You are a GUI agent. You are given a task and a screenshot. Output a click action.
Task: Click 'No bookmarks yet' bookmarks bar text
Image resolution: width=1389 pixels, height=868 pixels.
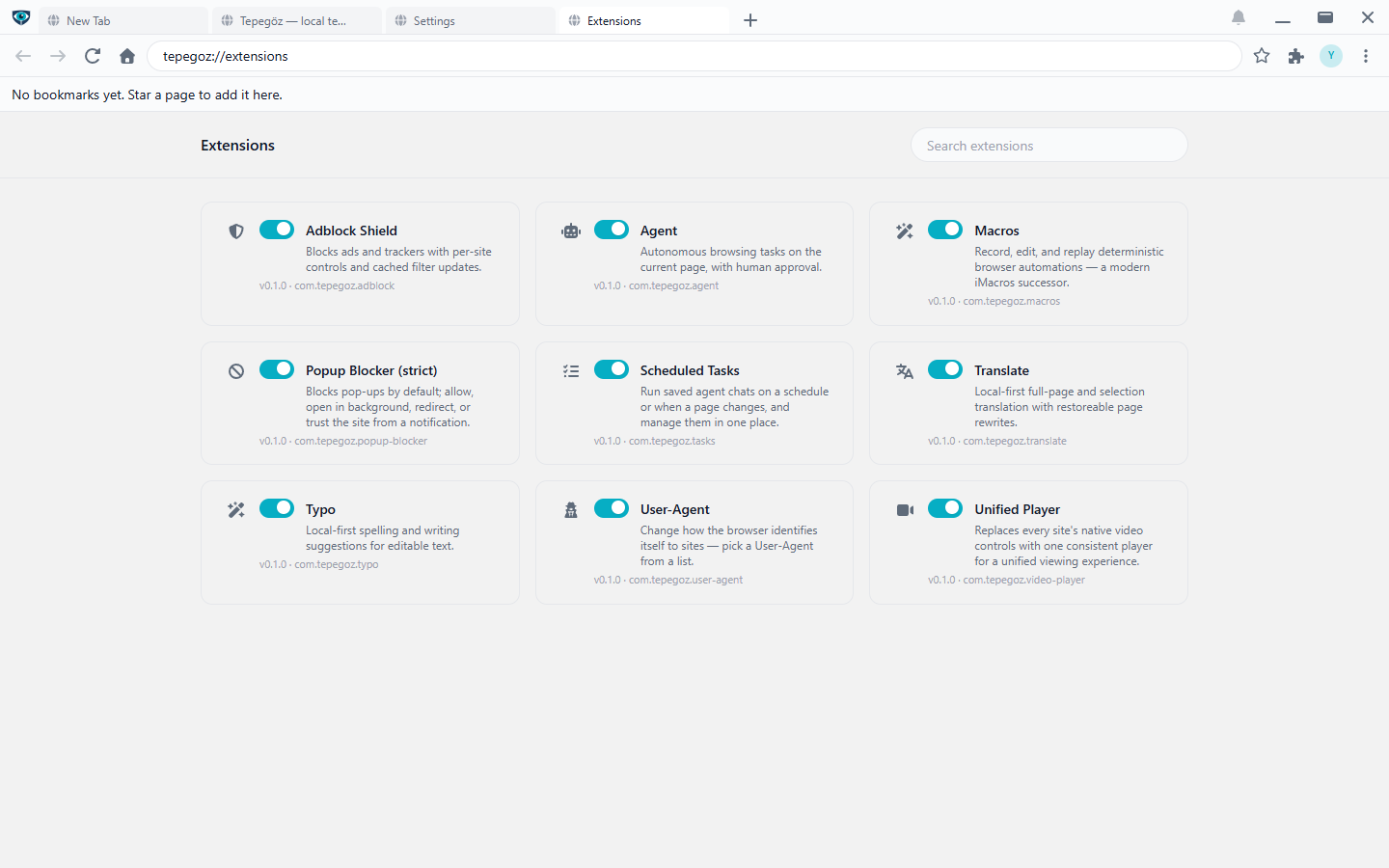coord(147,95)
